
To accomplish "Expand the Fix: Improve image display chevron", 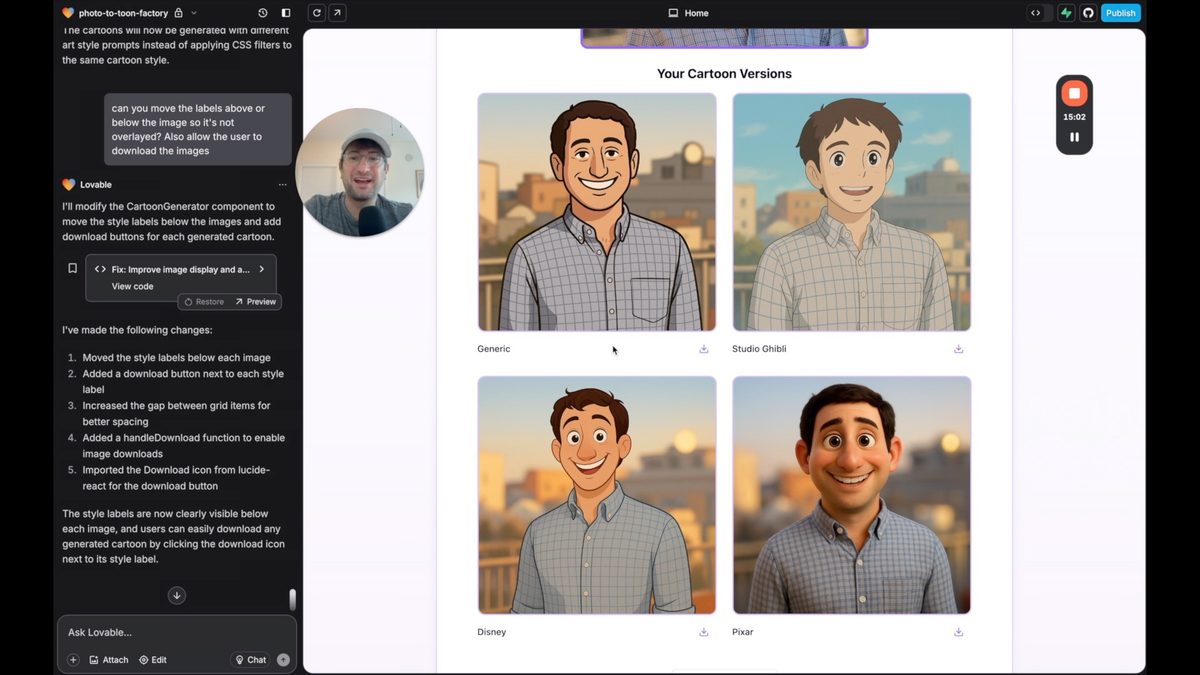I will (x=262, y=269).
